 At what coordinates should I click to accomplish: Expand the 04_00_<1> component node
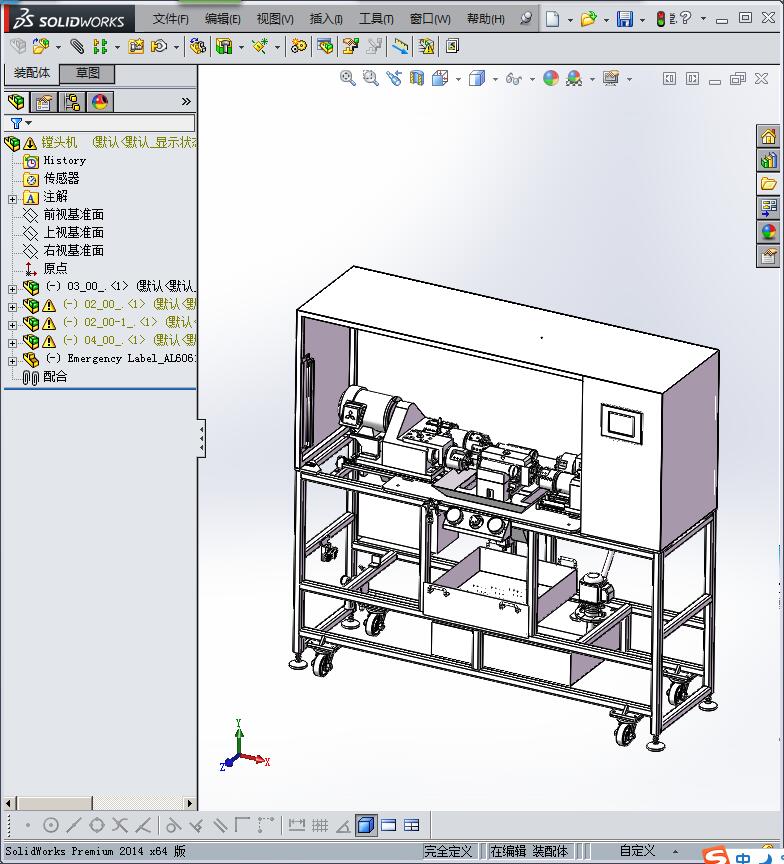click(12, 343)
